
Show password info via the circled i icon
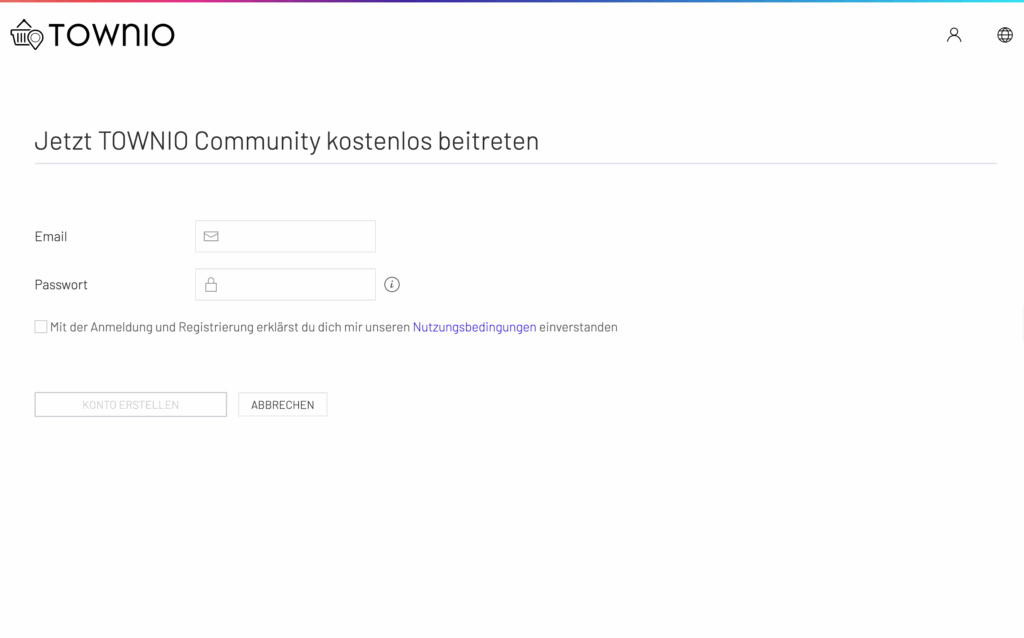click(392, 285)
